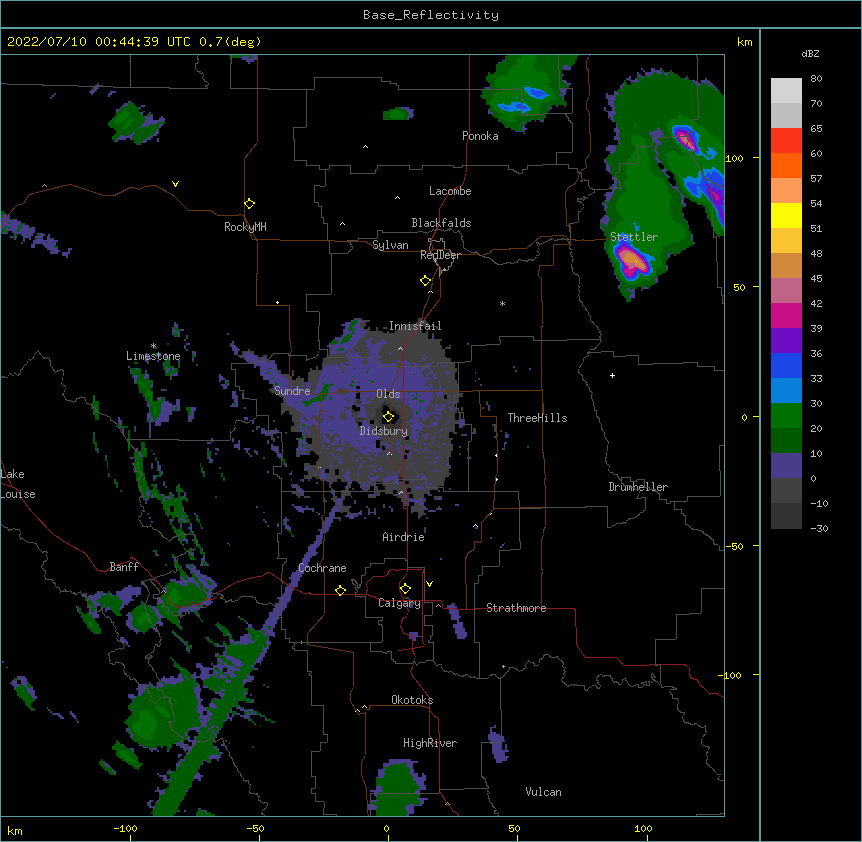Select the Olds city label
The height and width of the screenshot is (842, 862).
(388, 394)
